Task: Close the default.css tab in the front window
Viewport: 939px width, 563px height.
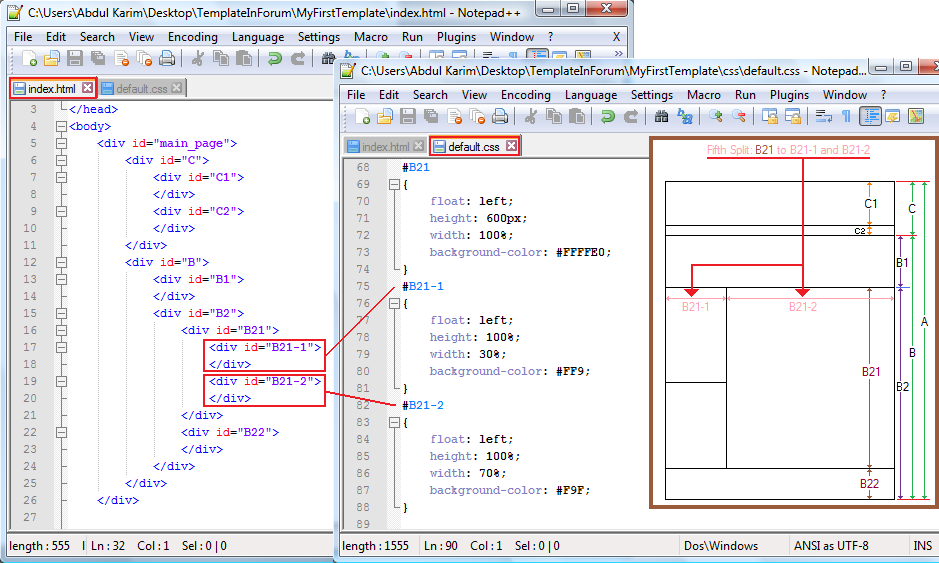Action: click(x=511, y=147)
